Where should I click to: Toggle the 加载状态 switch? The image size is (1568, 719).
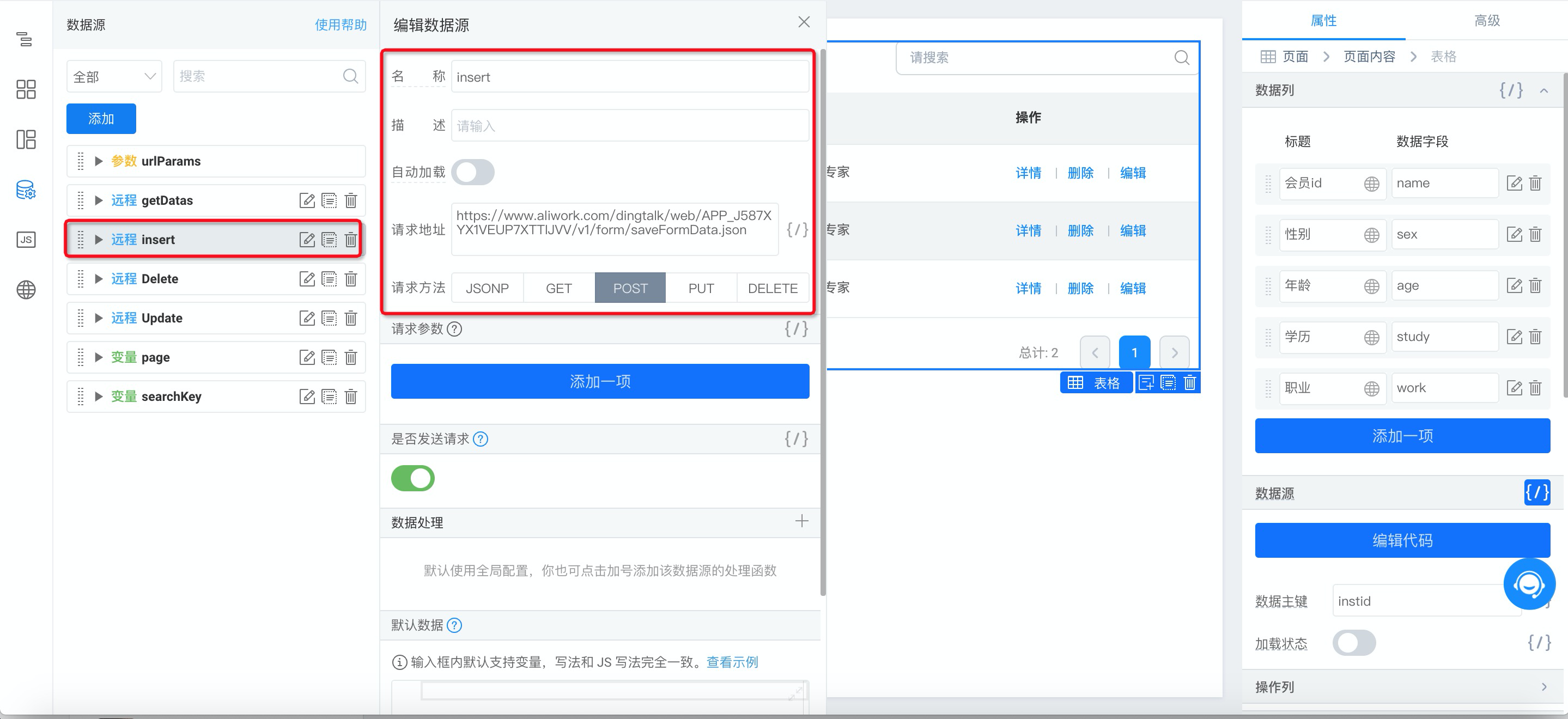[x=1354, y=642]
